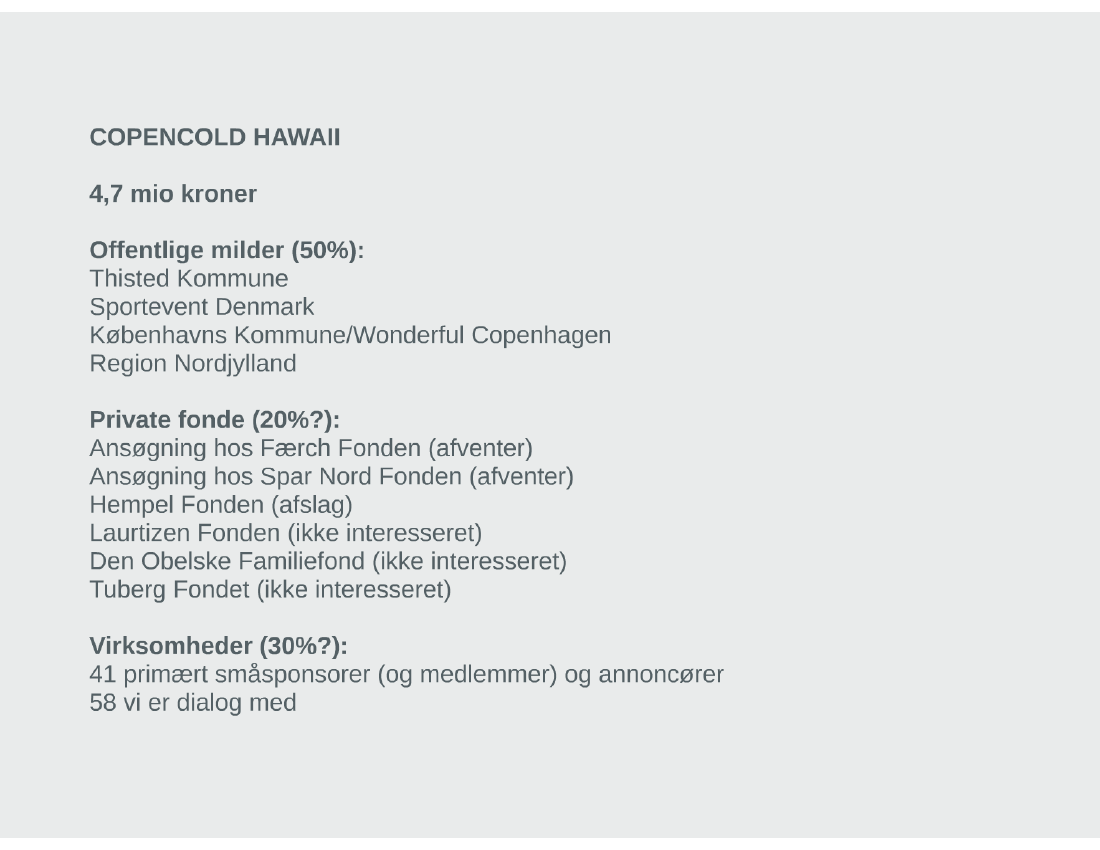Click the Virksomheder (30%?) heading
This screenshot has height=850, width=1100.
tap(219, 645)
